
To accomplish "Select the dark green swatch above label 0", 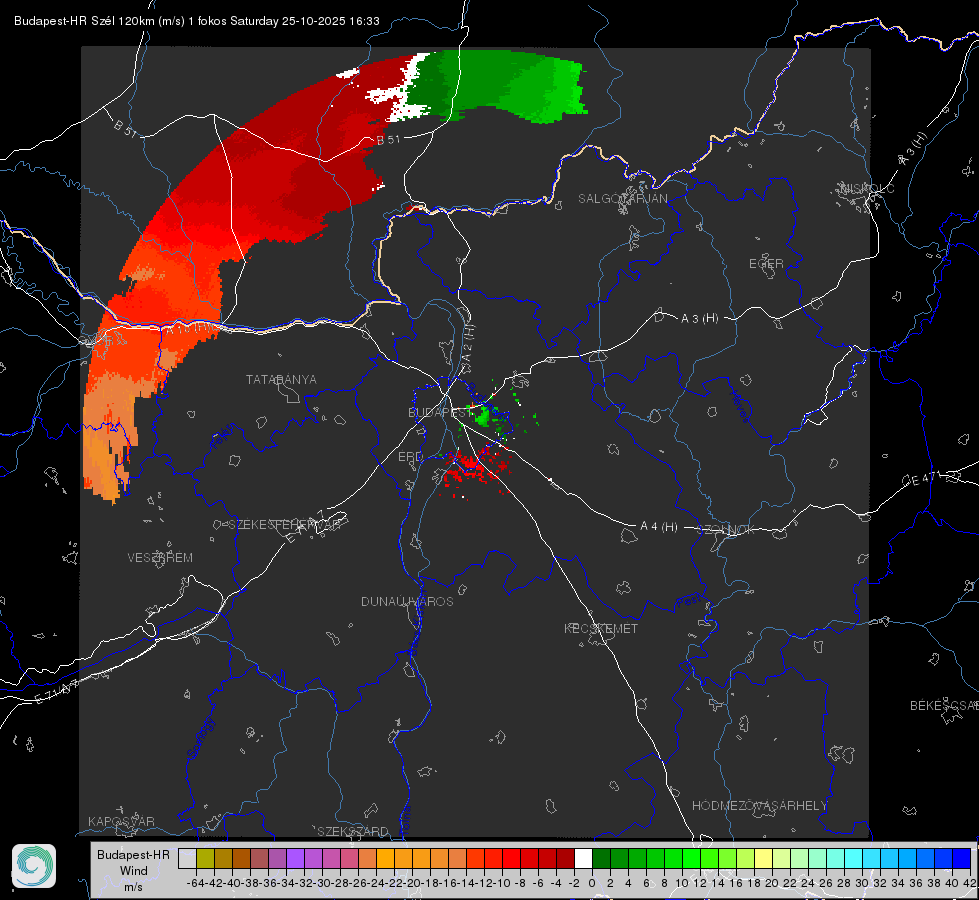I will point(601,858).
